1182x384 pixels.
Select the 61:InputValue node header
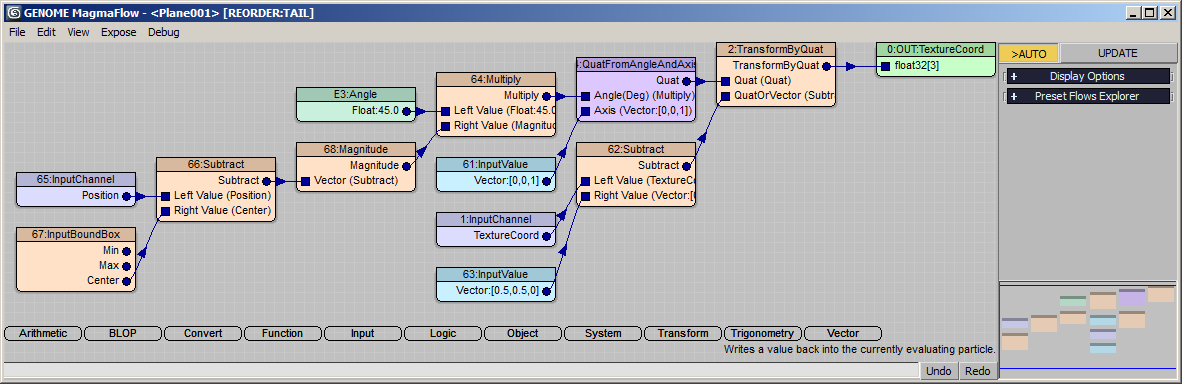[x=496, y=164]
